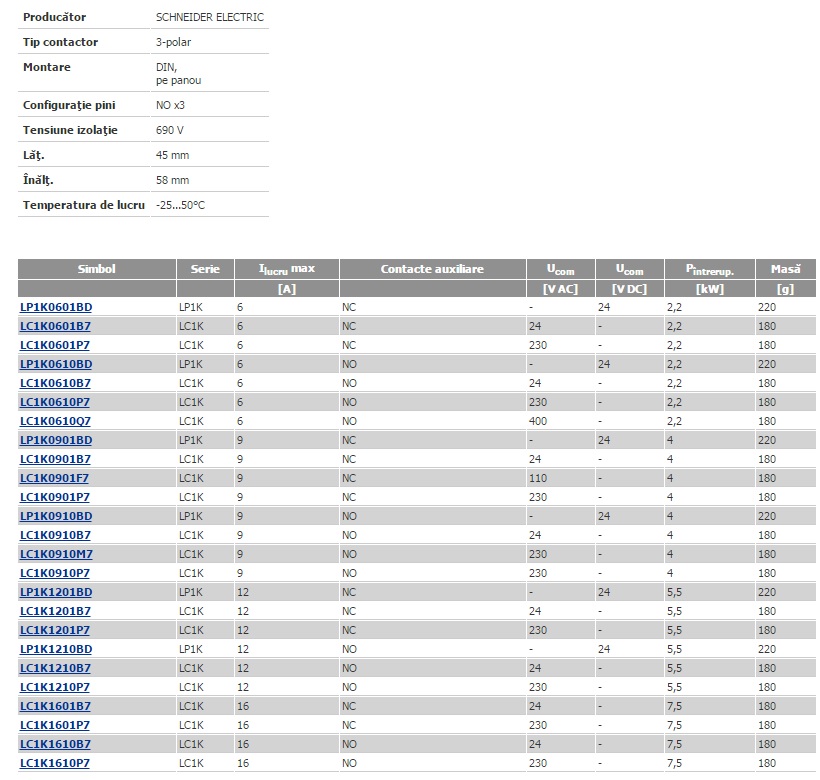Click the Masă column header
820x780 pixels.
pyautogui.click(x=785, y=269)
